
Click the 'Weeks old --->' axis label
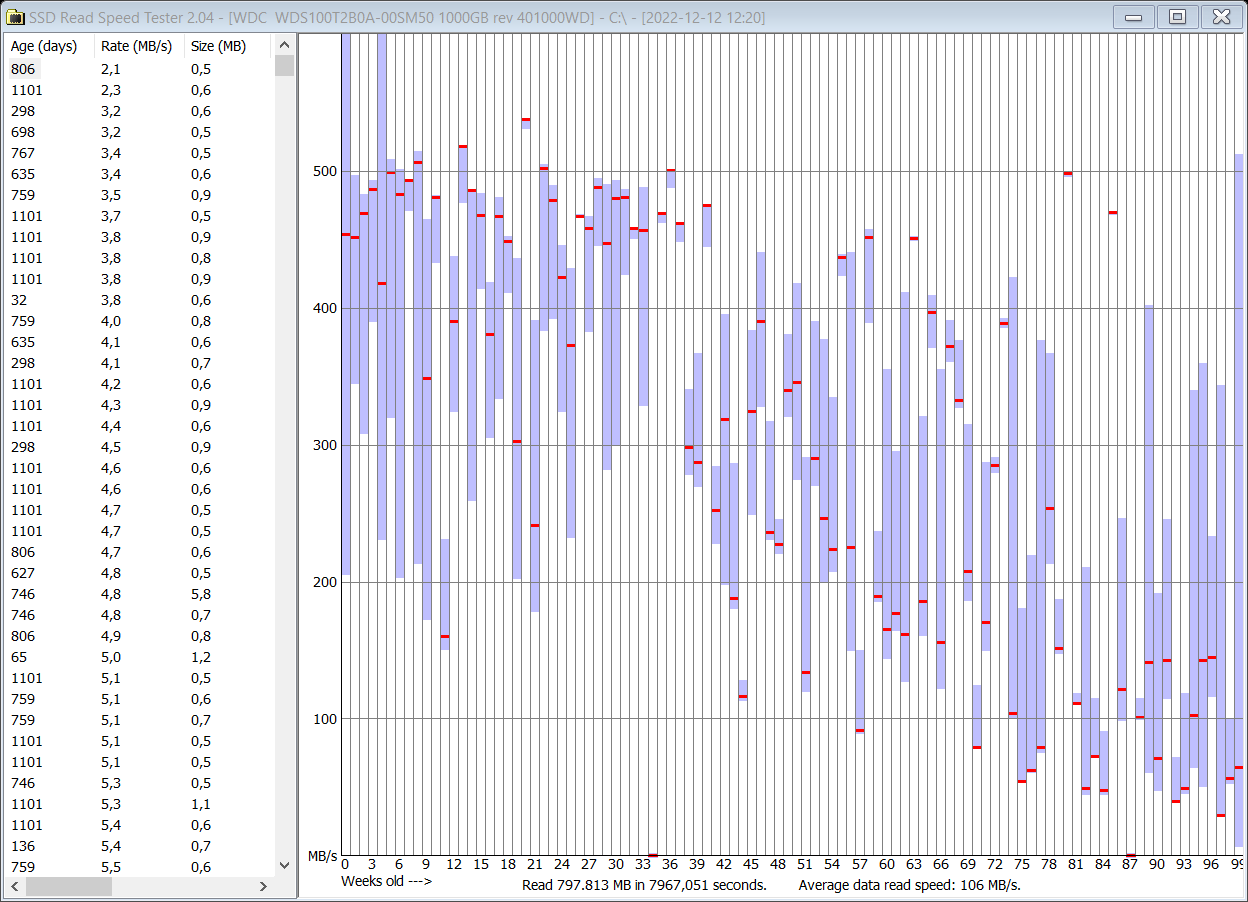pos(386,881)
